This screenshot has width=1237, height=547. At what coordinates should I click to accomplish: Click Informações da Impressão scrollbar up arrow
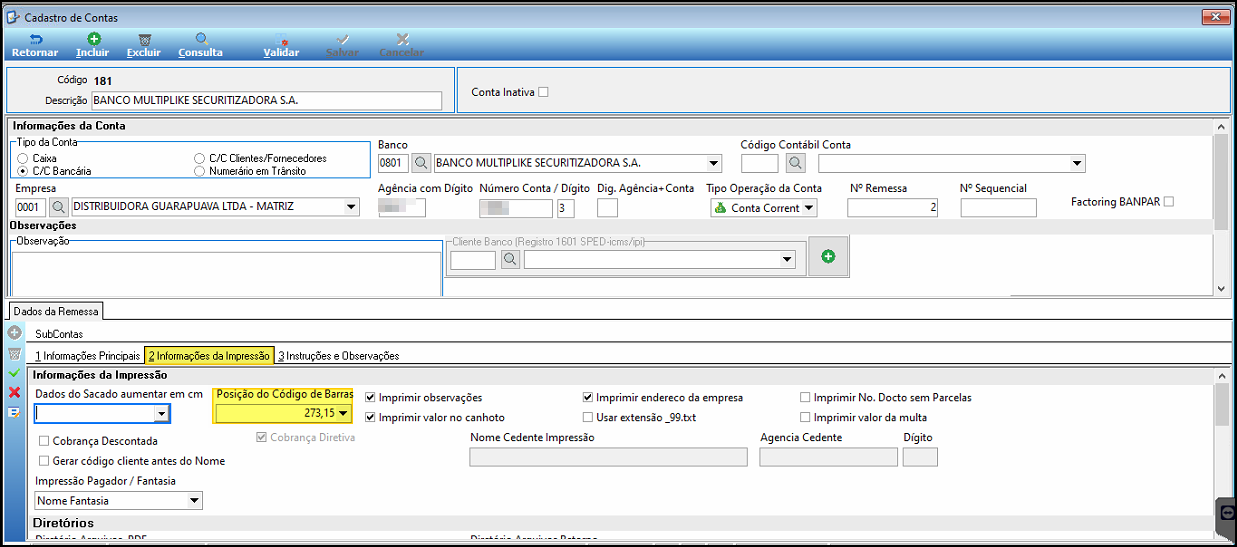pyautogui.click(x=1221, y=376)
